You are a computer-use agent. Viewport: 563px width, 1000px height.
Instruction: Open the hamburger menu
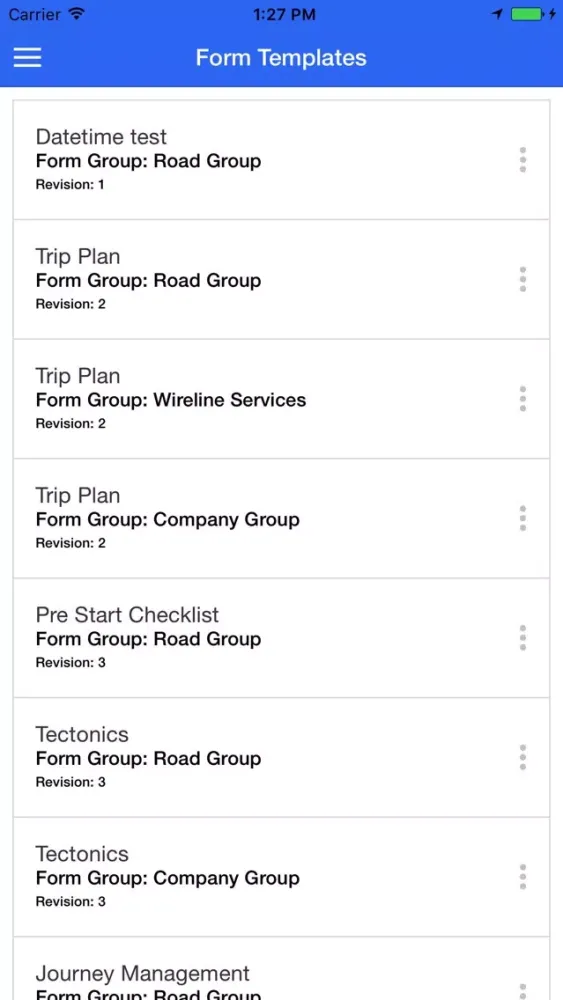27,57
